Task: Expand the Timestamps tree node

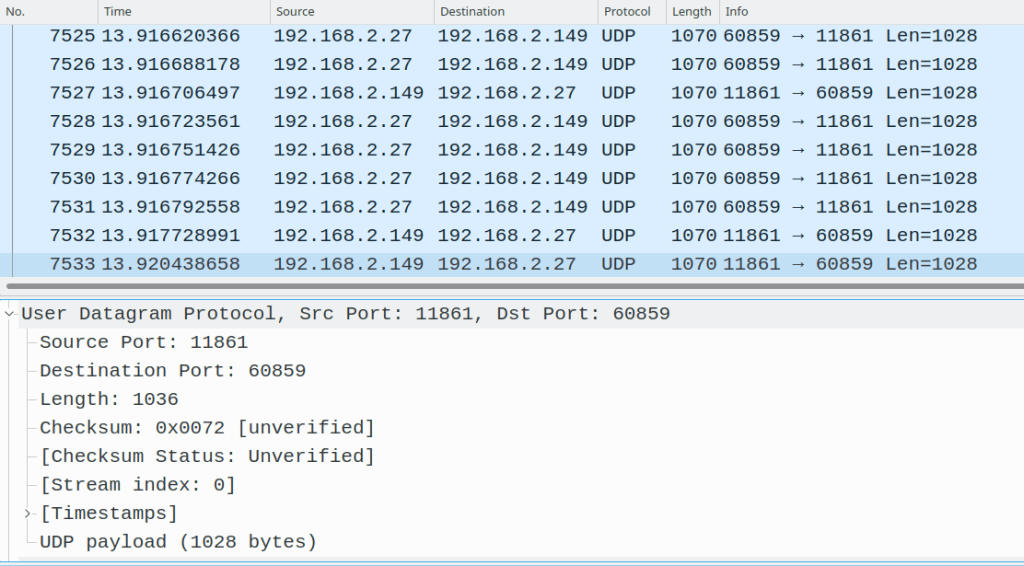Action: click(28, 514)
